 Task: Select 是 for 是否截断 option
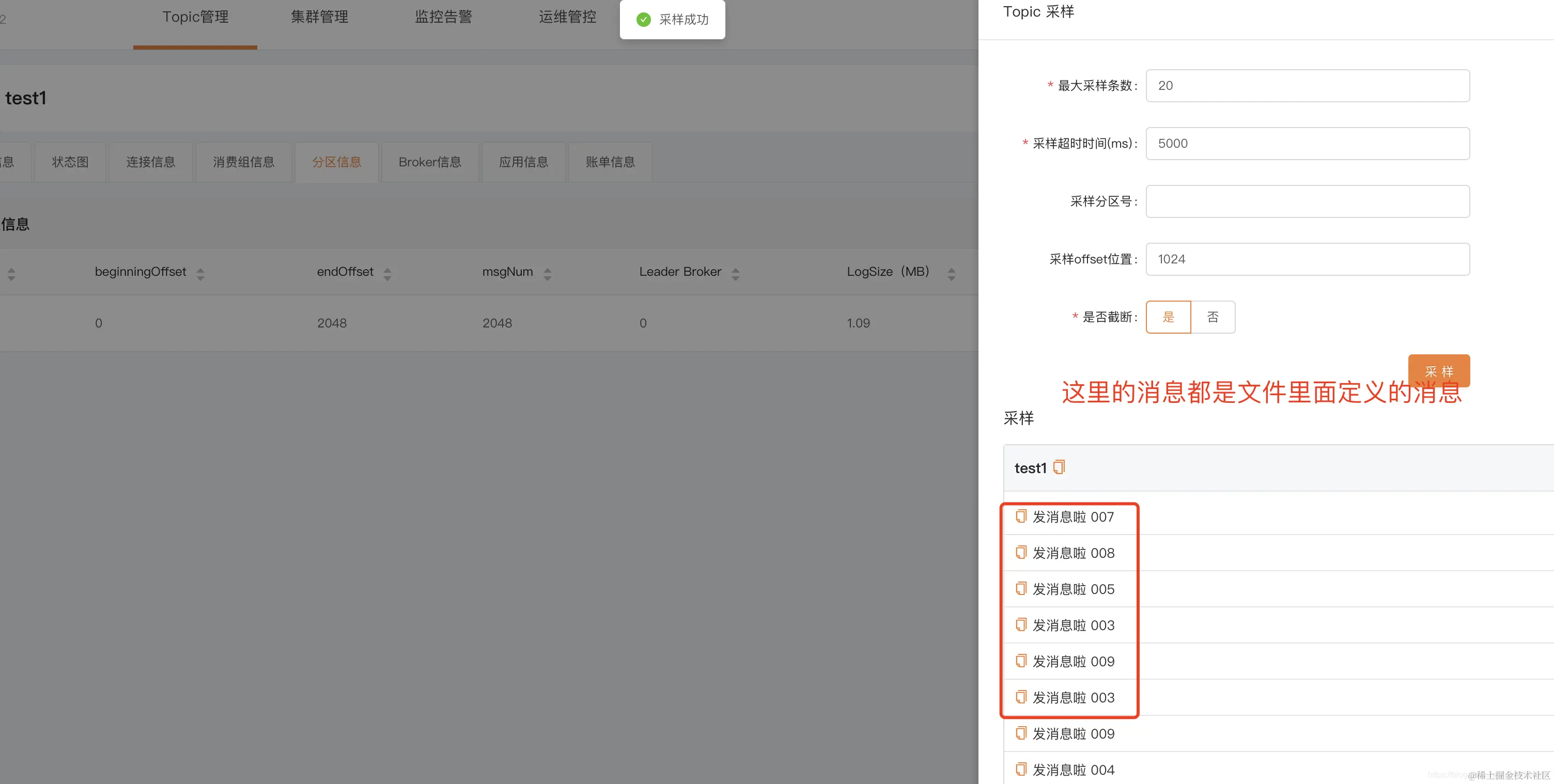pyautogui.click(x=1168, y=317)
